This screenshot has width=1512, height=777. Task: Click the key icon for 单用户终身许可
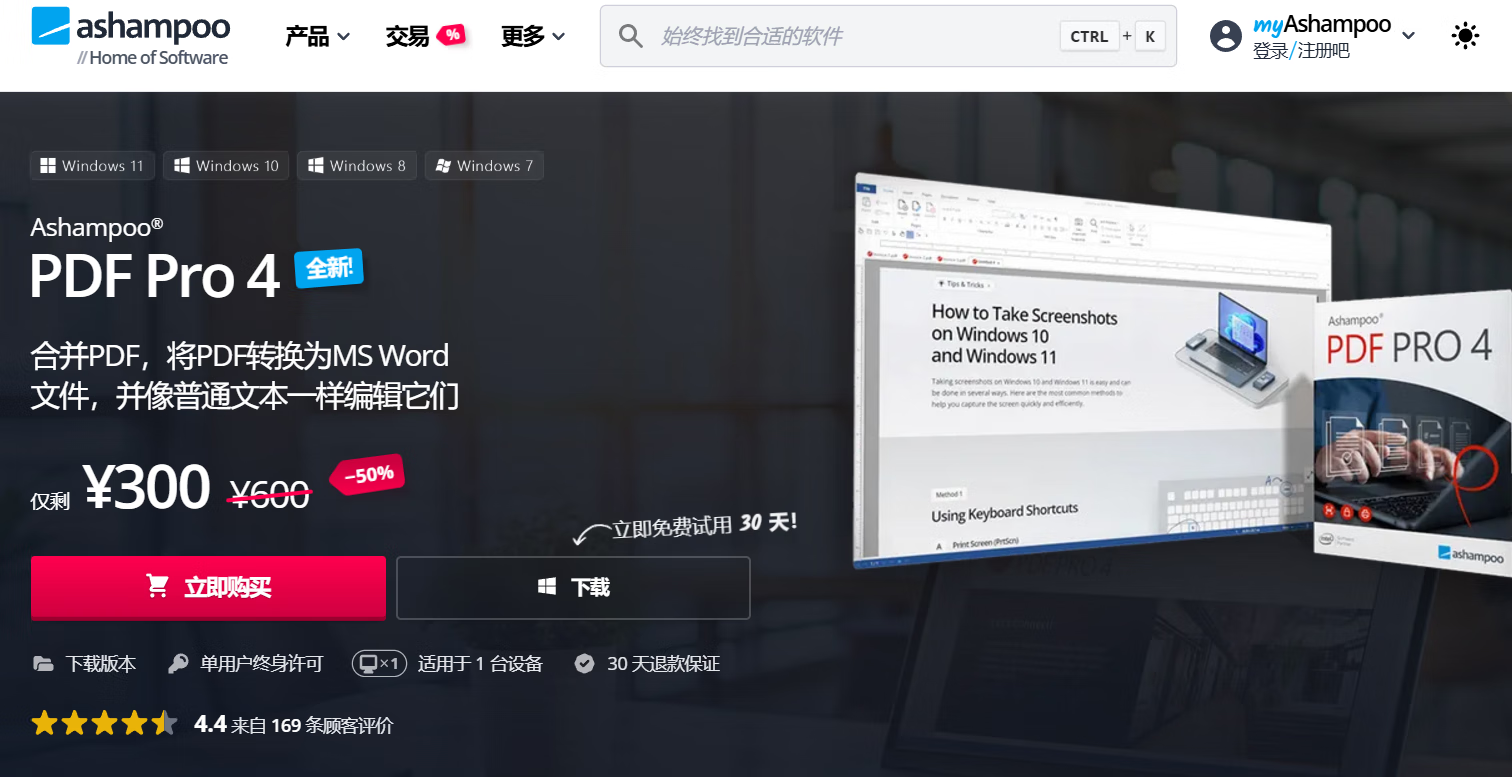coord(178,663)
